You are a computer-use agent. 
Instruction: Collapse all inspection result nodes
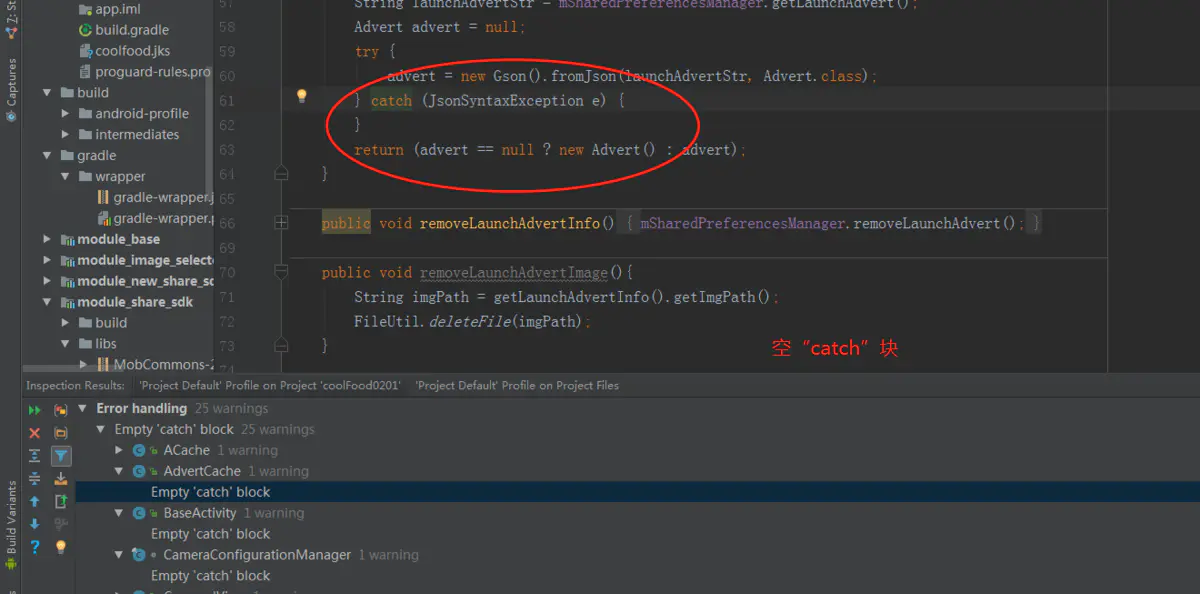pyautogui.click(x=35, y=478)
